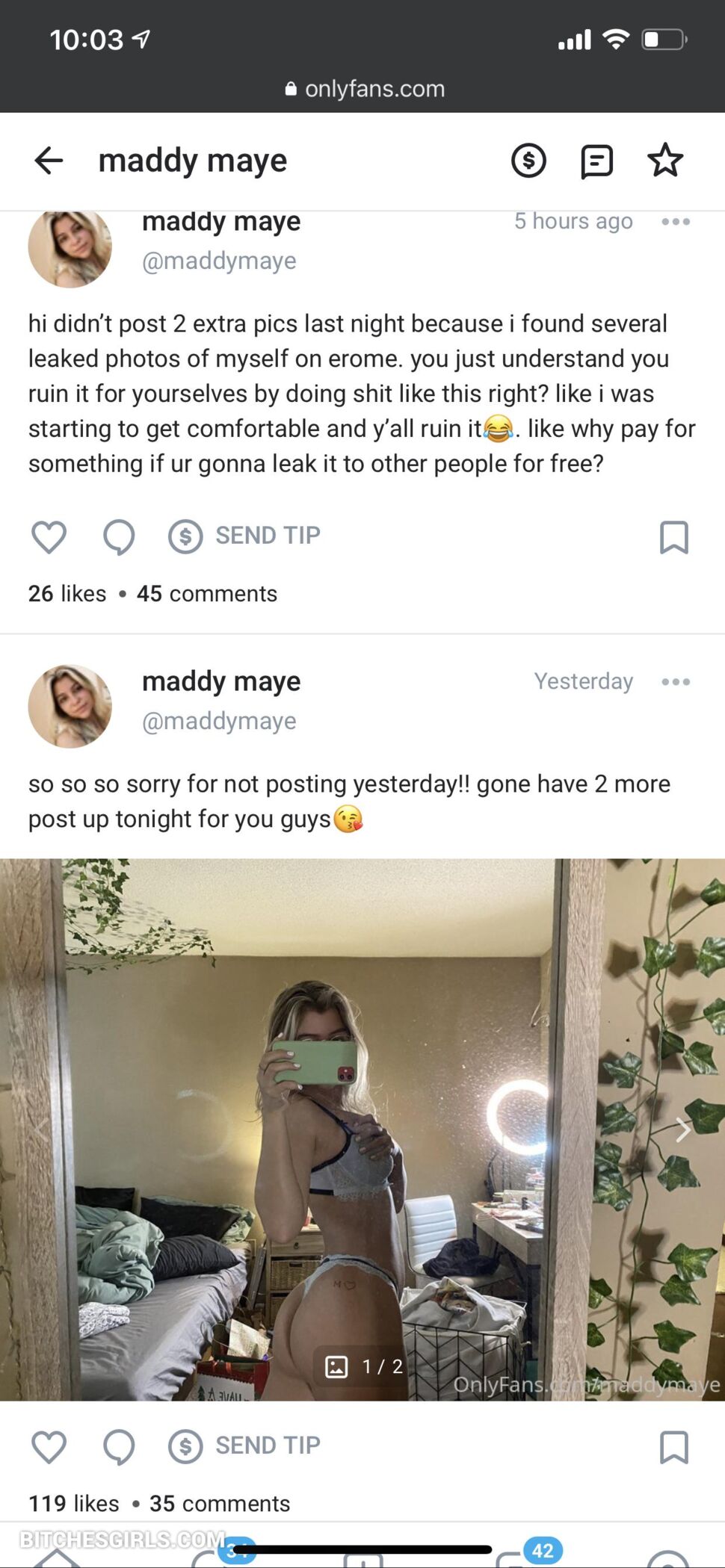Like the Yesterday post with heart icon

tap(49, 1446)
